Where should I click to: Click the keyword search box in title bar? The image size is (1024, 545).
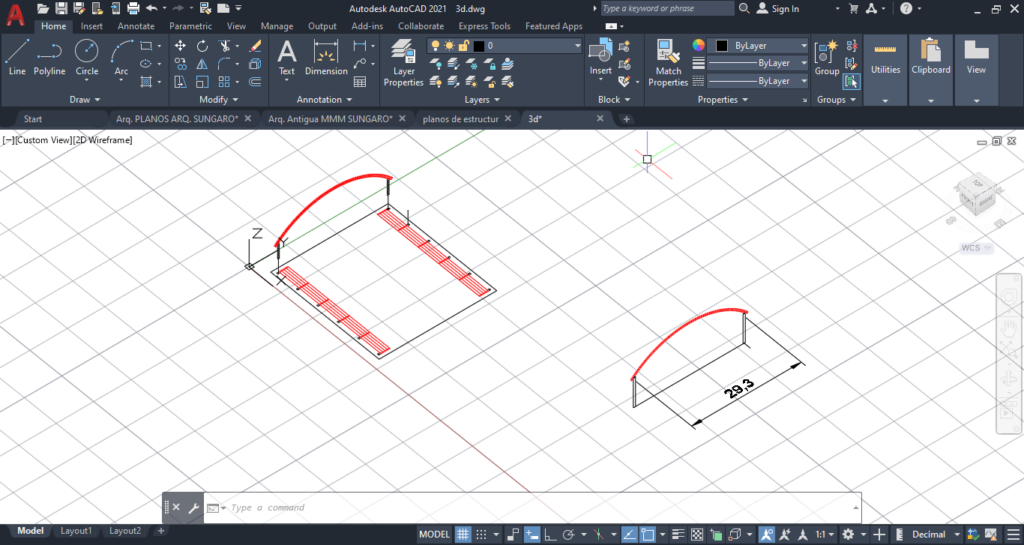667,8
